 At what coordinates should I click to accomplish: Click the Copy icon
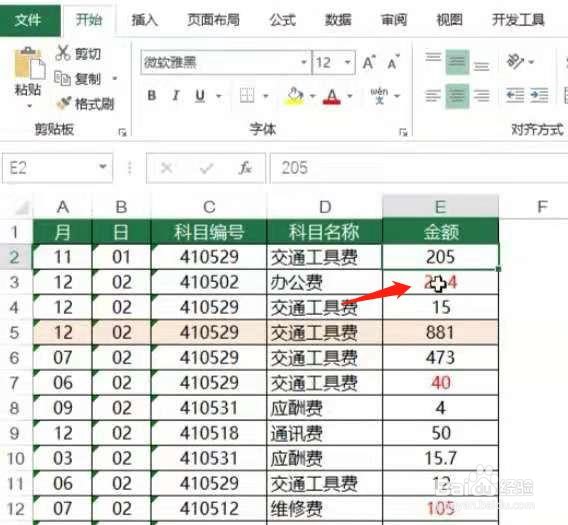[x=62, y=78]
